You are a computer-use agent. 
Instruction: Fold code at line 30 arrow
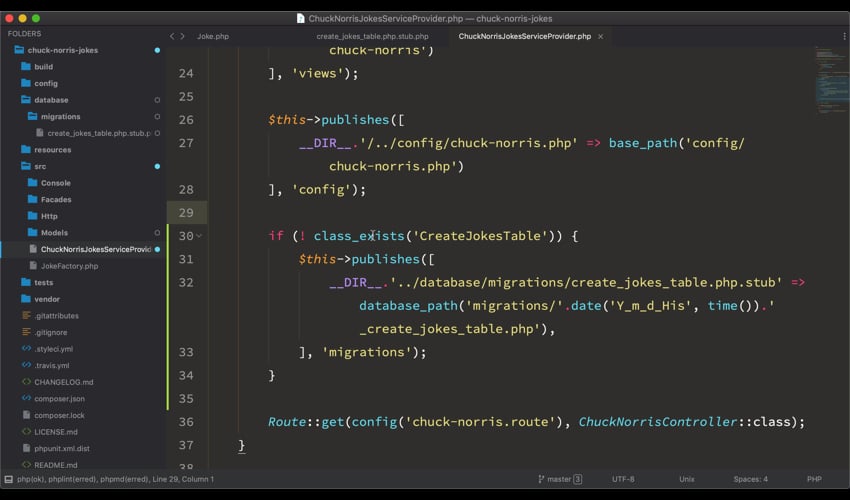click(x=199, y=236)
